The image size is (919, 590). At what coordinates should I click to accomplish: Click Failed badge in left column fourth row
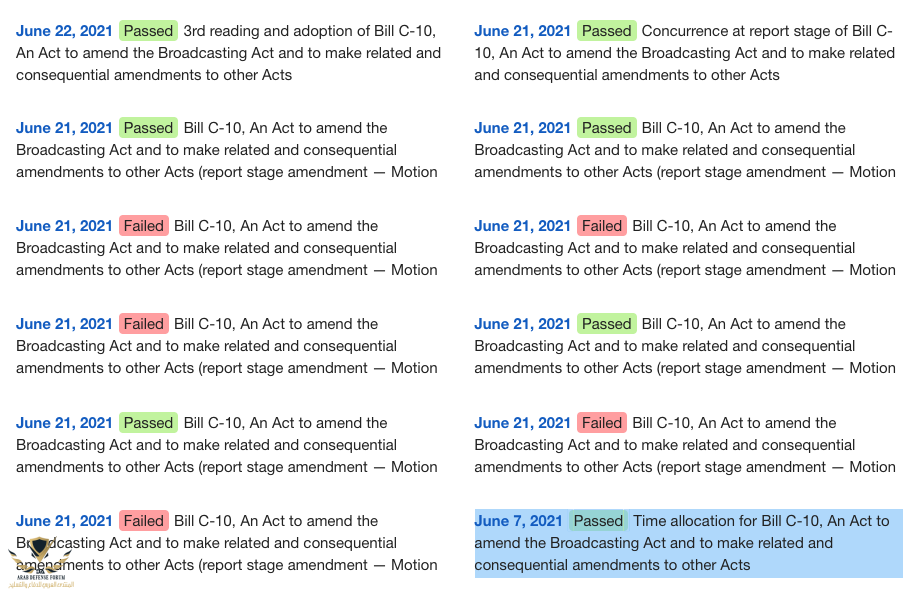click(x=144, y=324)
